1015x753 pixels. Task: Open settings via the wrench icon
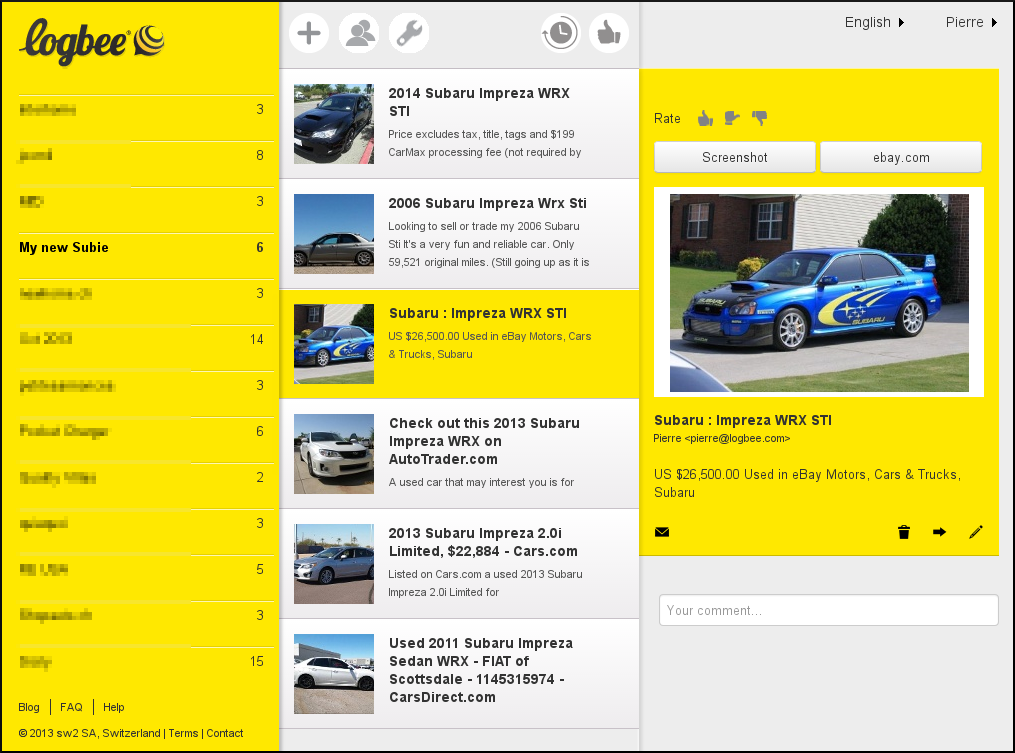coord(409,32)
